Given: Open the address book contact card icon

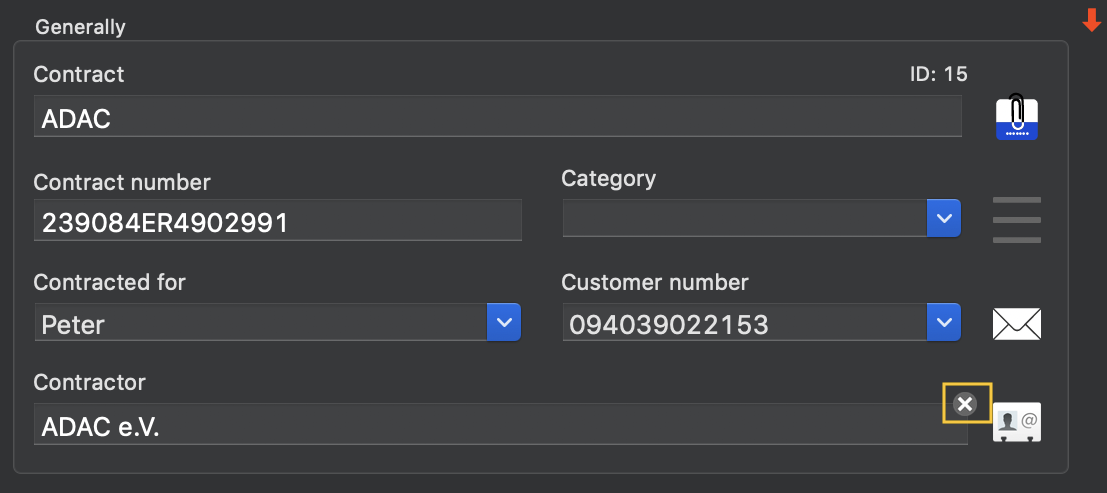Looking at the screenshot, I should 1017,422.
